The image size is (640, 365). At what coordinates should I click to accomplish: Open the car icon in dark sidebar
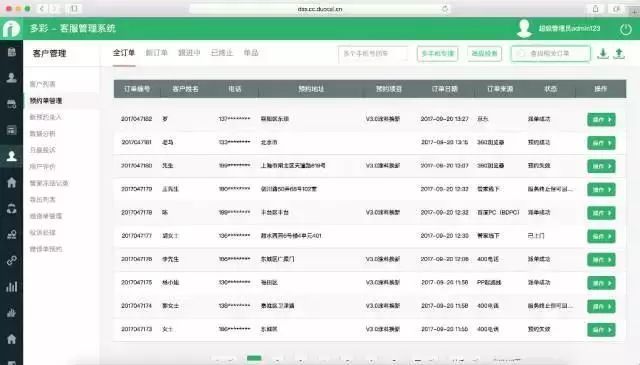click(11, 104)
